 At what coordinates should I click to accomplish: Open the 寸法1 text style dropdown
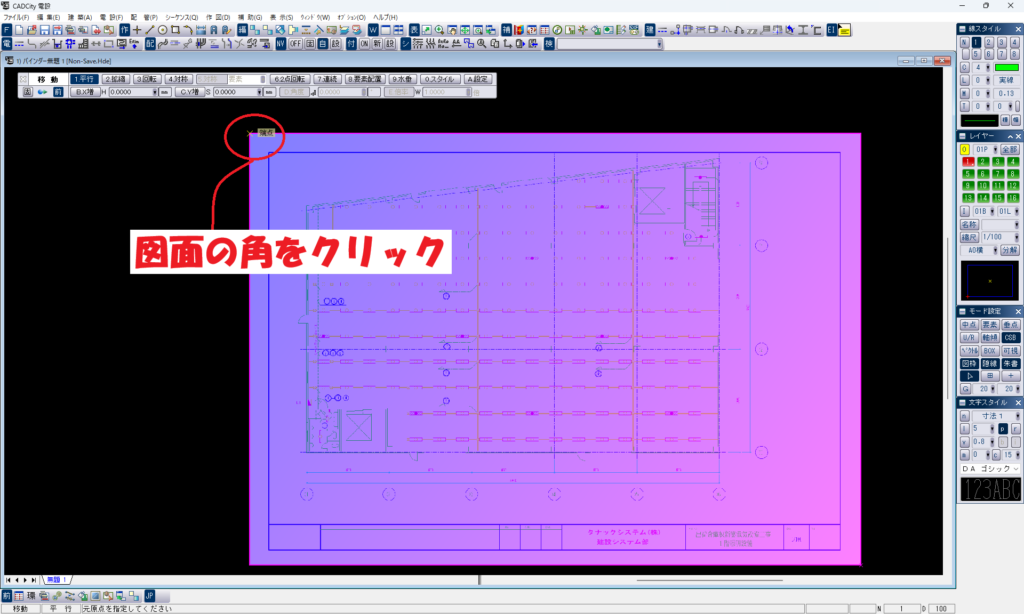tap(1016, 416)
